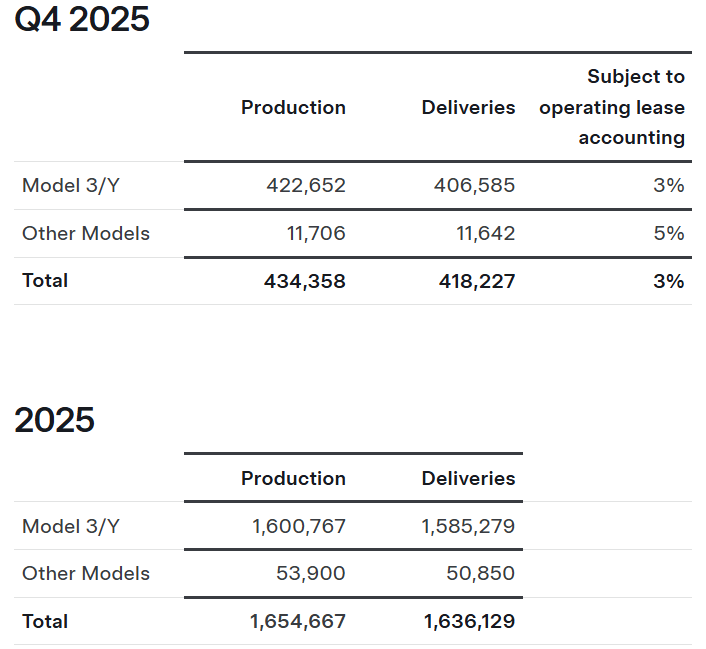Click the Q4 2025 section heading

click(82, 20)
